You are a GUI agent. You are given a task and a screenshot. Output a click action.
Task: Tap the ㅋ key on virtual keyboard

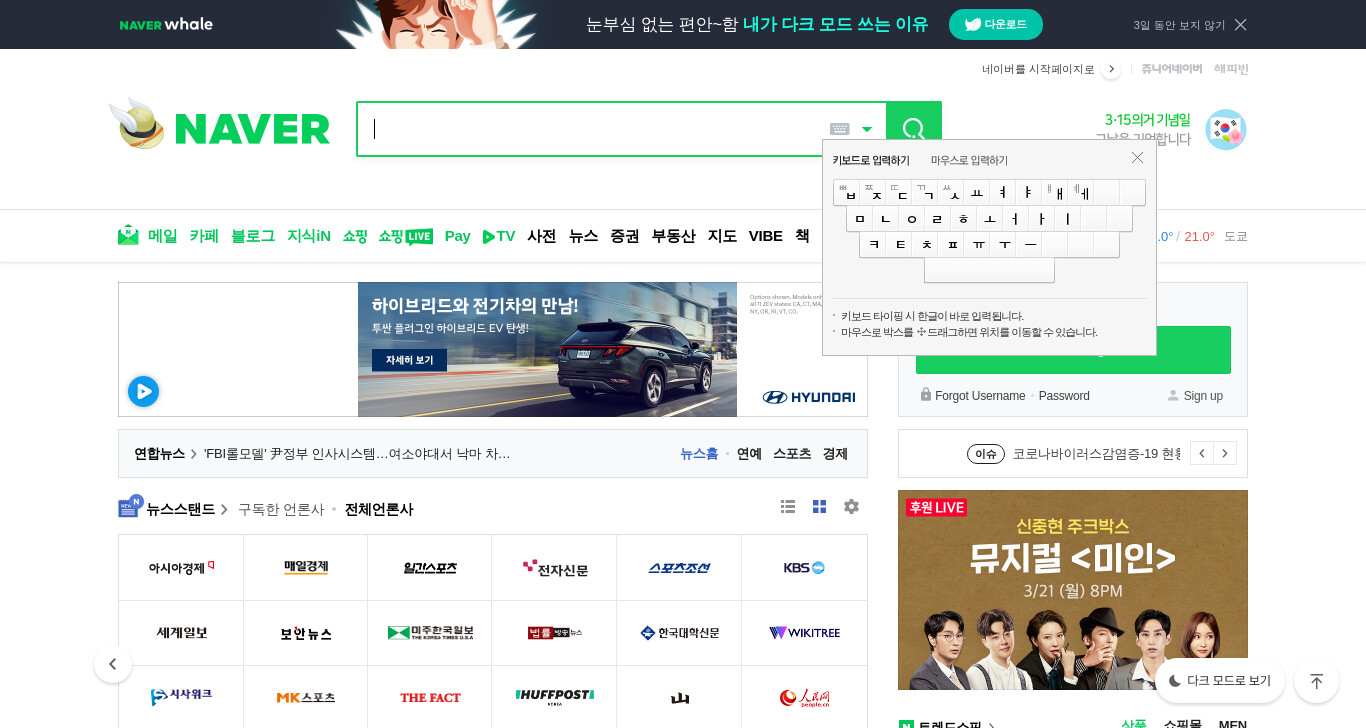click(x=873, y=244)
